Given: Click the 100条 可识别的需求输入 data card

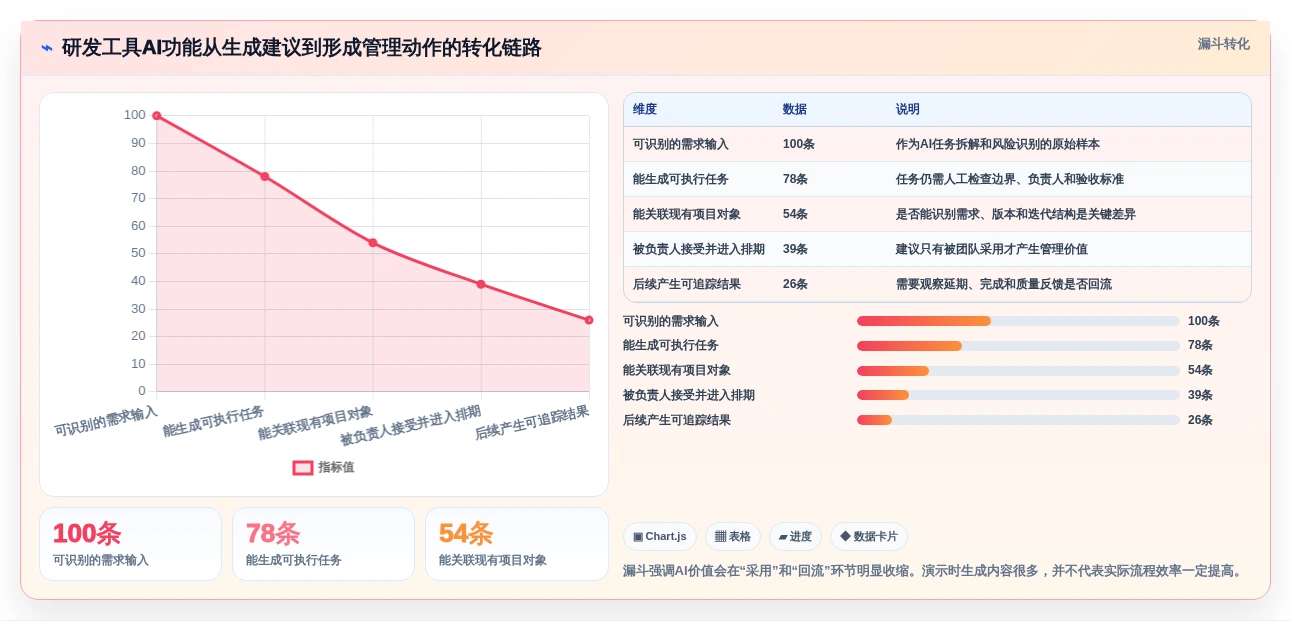Looking at the screenshot, I should pos(130,544).
